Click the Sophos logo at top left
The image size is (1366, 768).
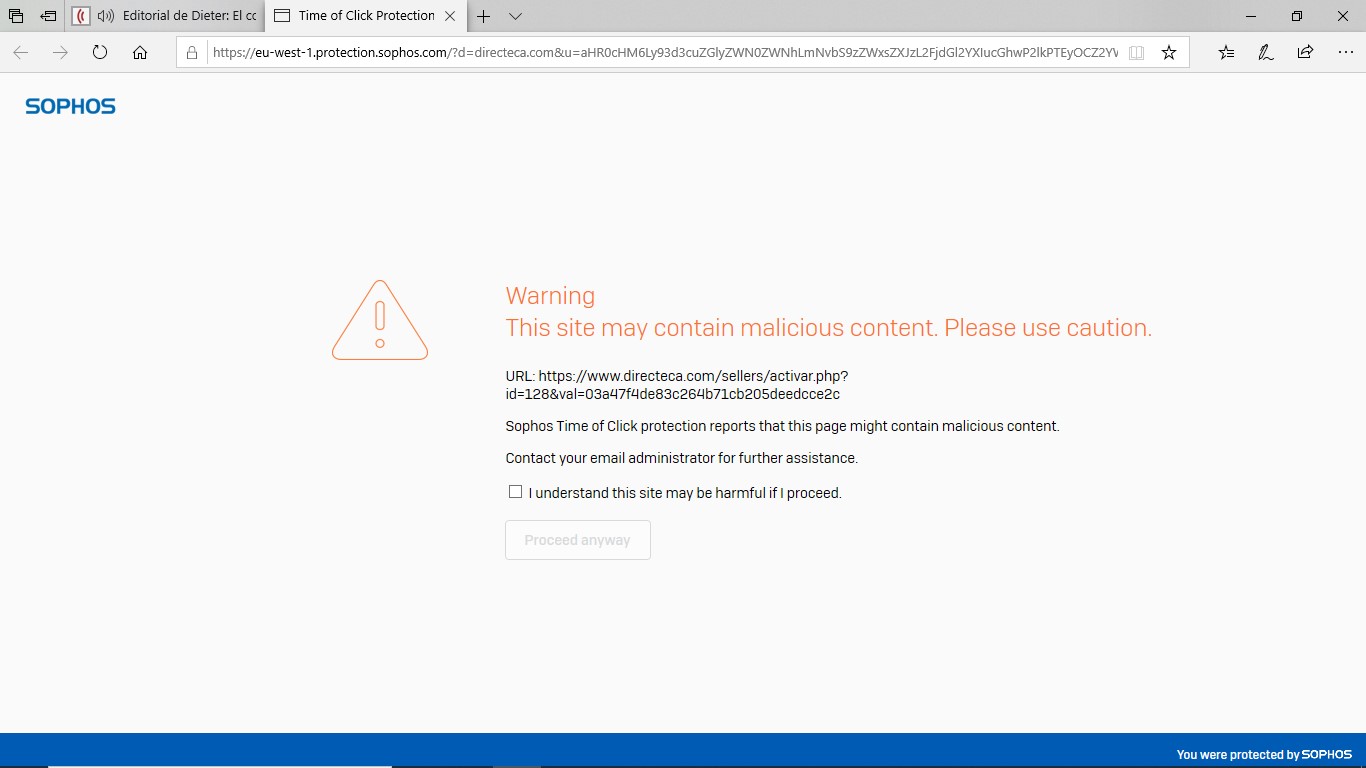point(70,106)
